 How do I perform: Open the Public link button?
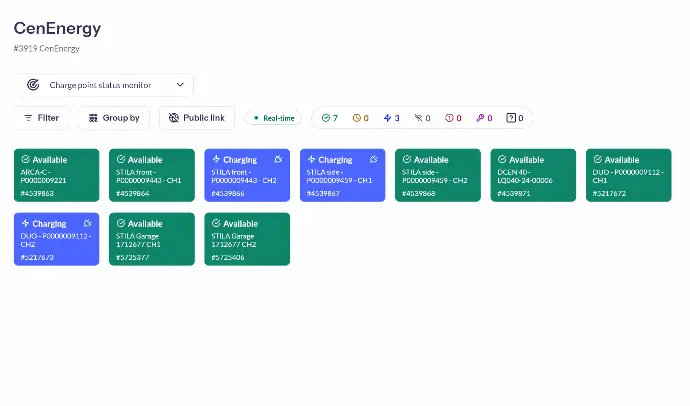(x=197, y=118)
